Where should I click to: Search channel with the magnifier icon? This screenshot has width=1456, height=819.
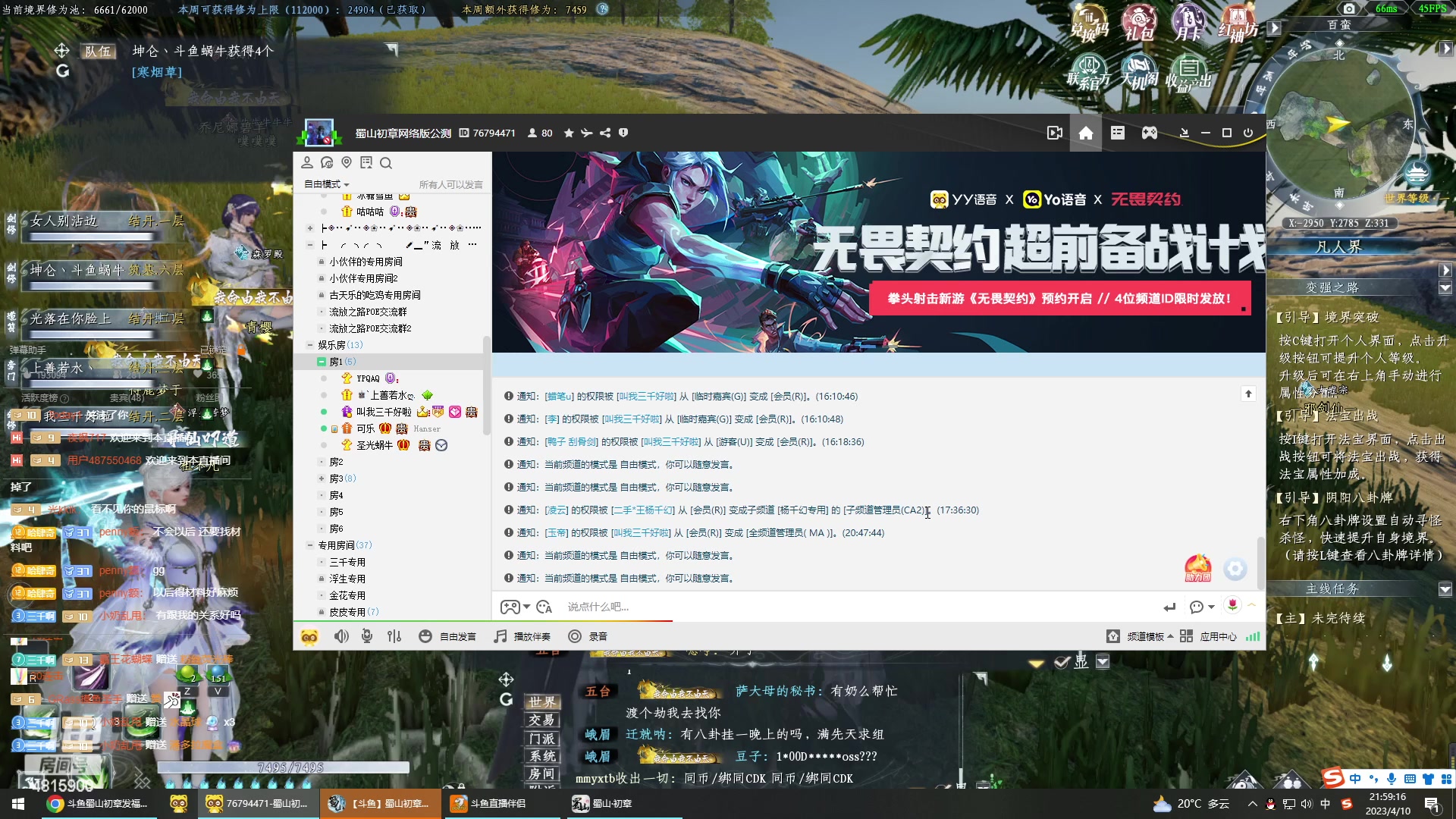386,162
